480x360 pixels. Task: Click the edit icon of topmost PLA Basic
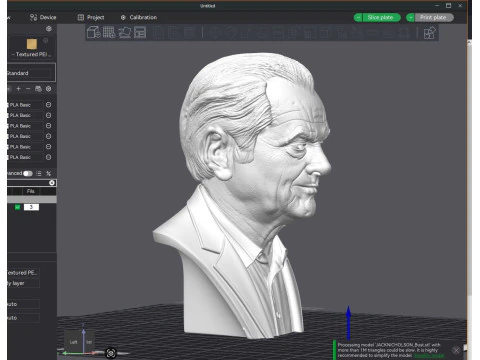[x=48, y=105]
